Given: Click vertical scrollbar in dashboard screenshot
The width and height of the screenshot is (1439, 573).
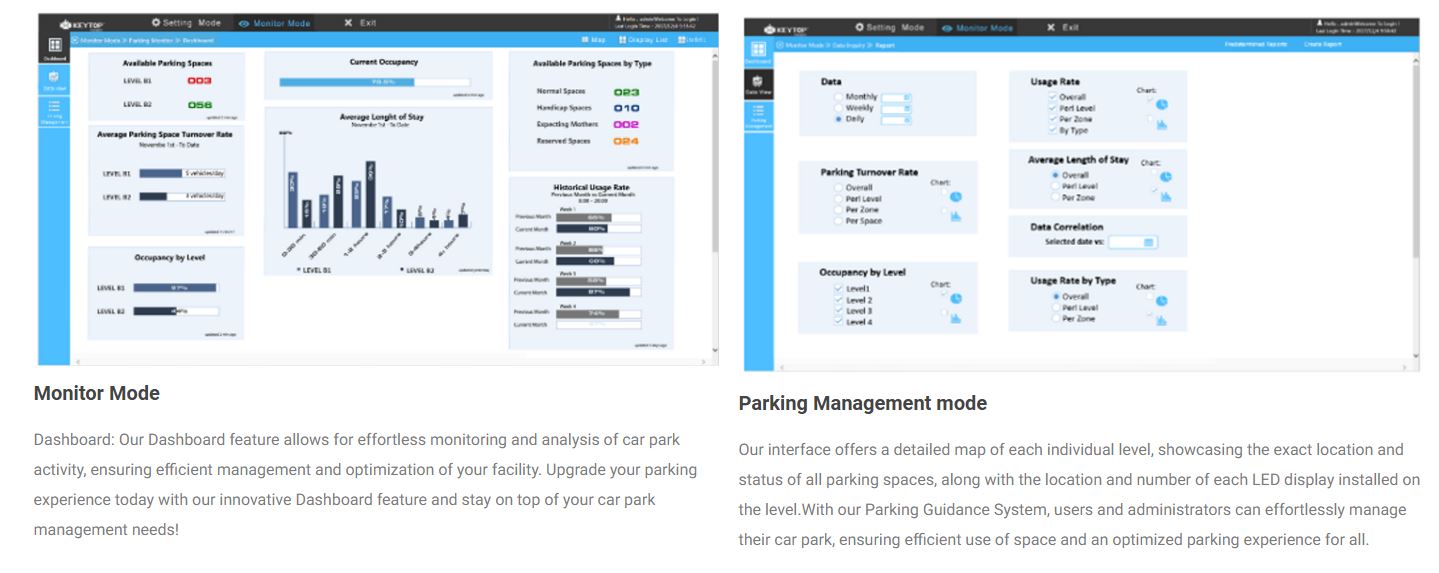Looking at the screenshot, I should coord(714,200).
